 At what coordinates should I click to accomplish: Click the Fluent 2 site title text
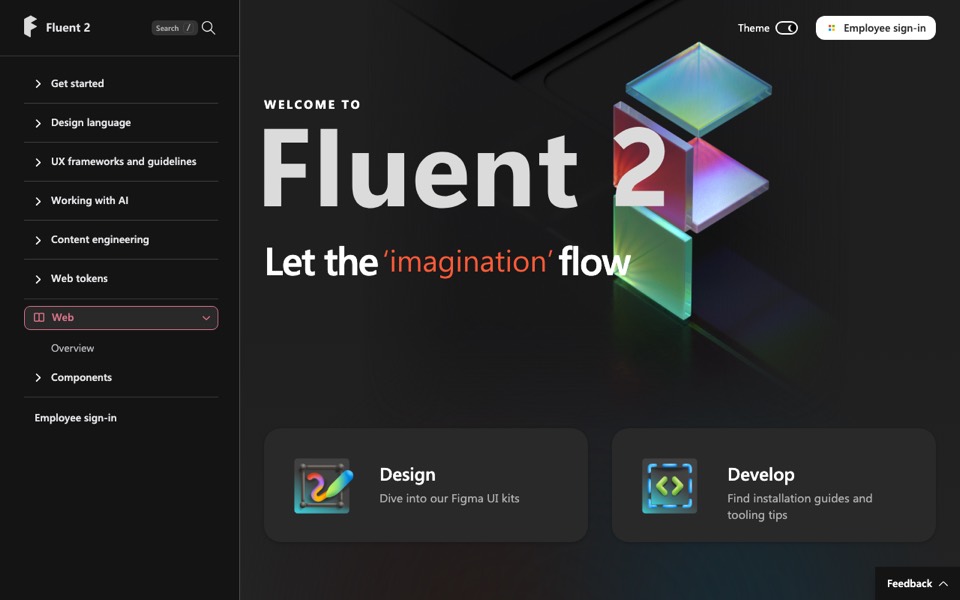pos(68,28)
